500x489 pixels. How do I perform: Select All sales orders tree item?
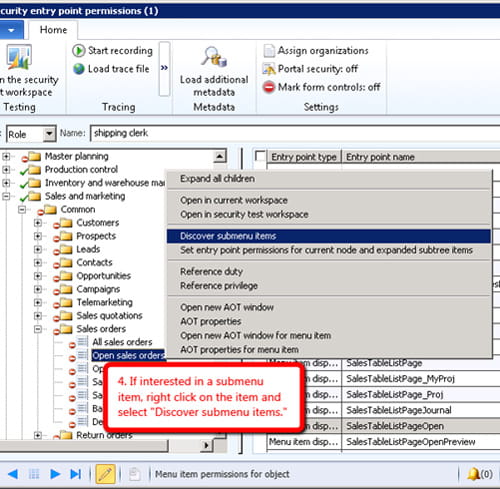click(x=122, y=342)
